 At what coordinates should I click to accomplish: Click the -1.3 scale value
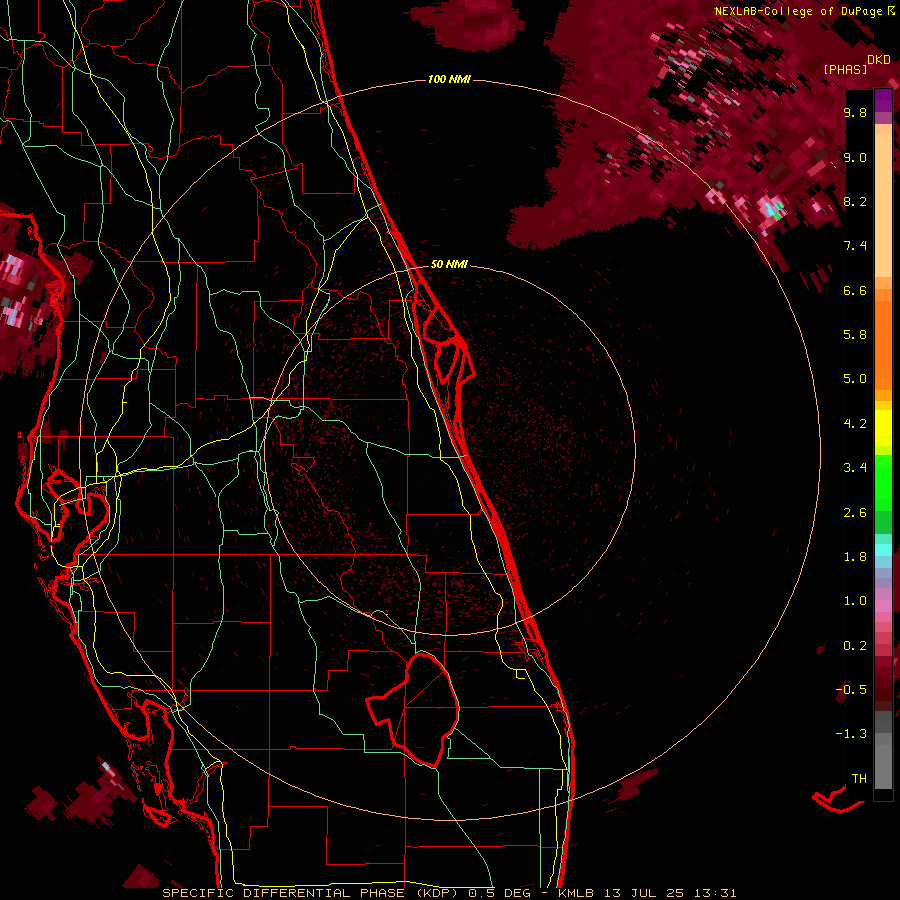point(851,734)
